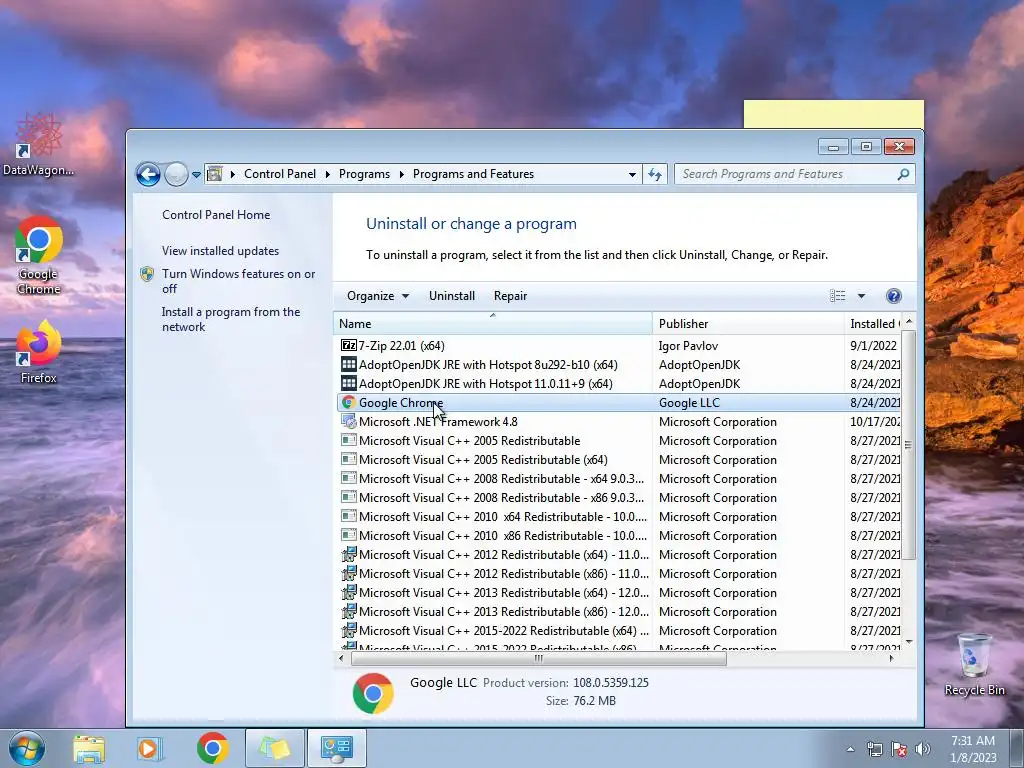Select AdoptOpenJDK JRE 11.0.11+9 entry icon
The image size is (1024, 768).
[349, 383]
